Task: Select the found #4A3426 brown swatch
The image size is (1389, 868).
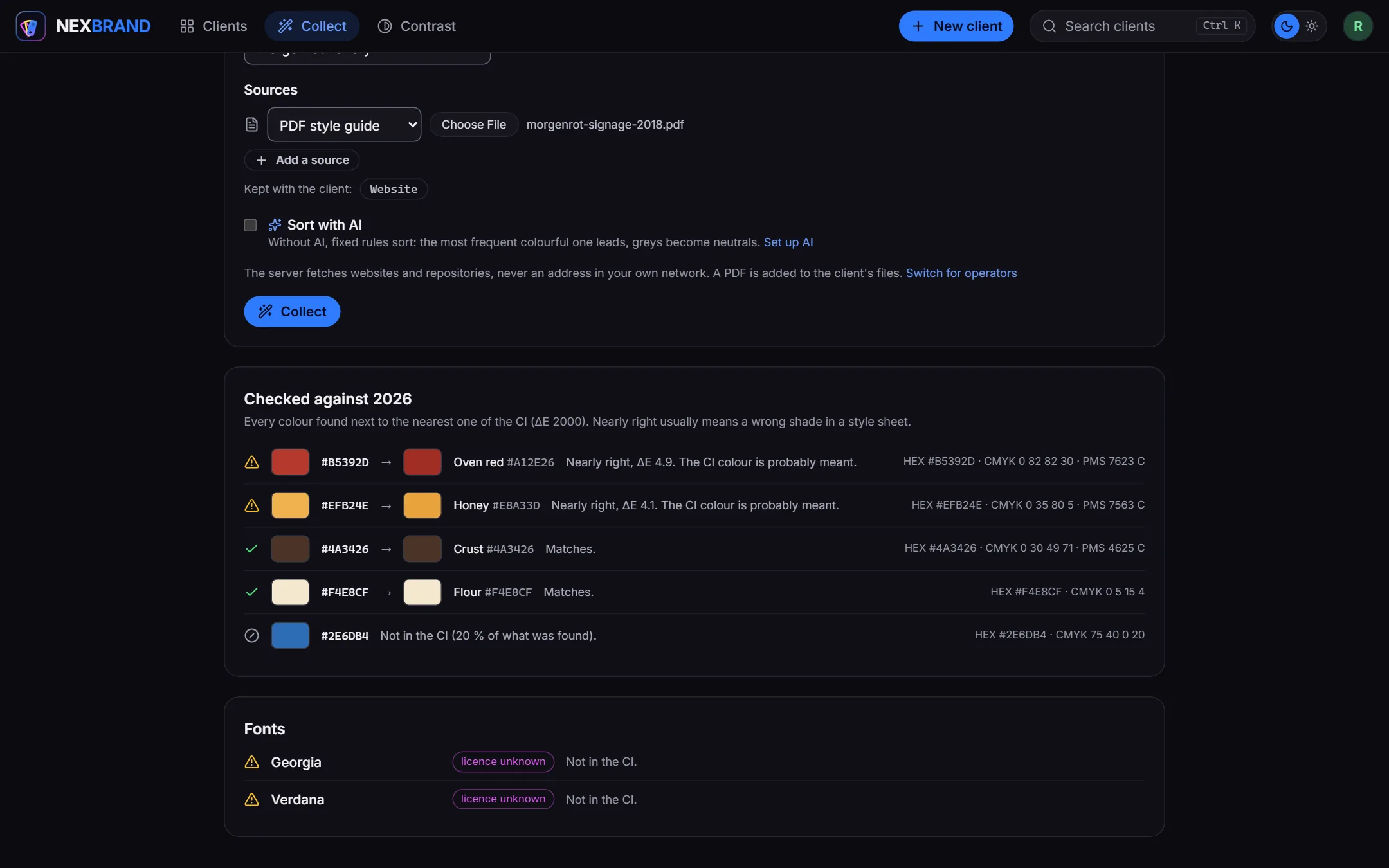Action: 290,548
